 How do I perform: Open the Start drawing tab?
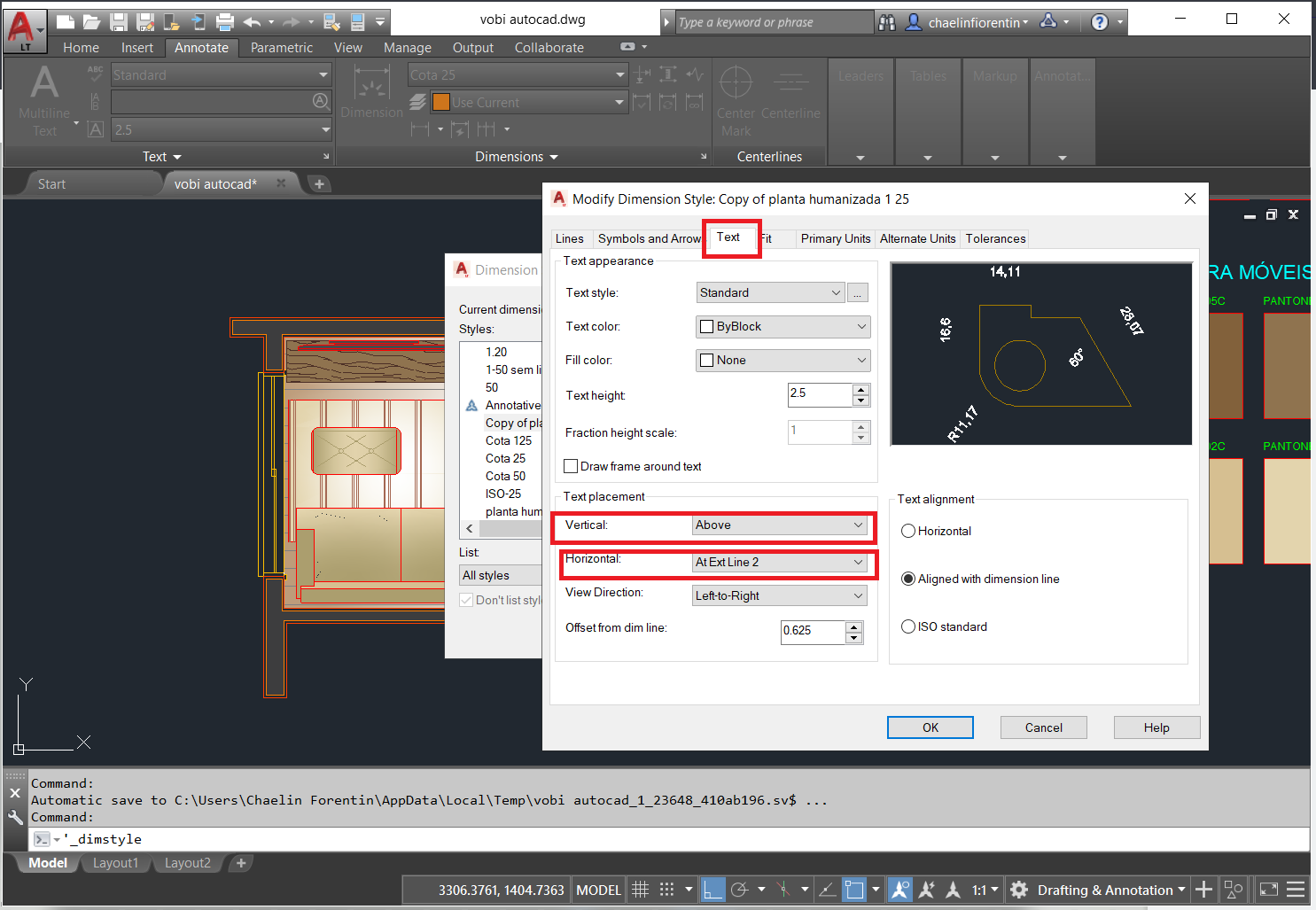51,184
